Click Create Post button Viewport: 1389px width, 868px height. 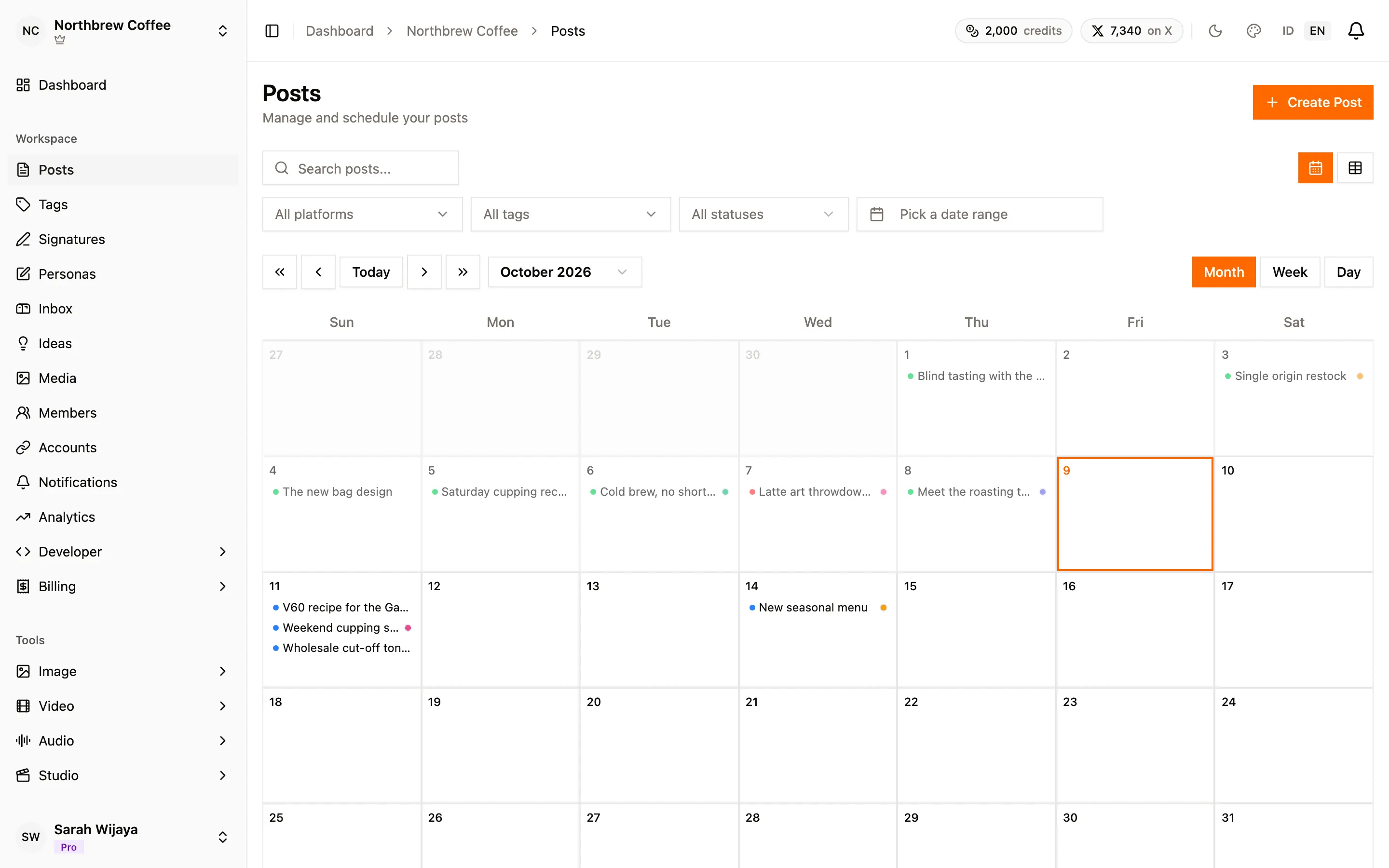[x=1313, y=102]
